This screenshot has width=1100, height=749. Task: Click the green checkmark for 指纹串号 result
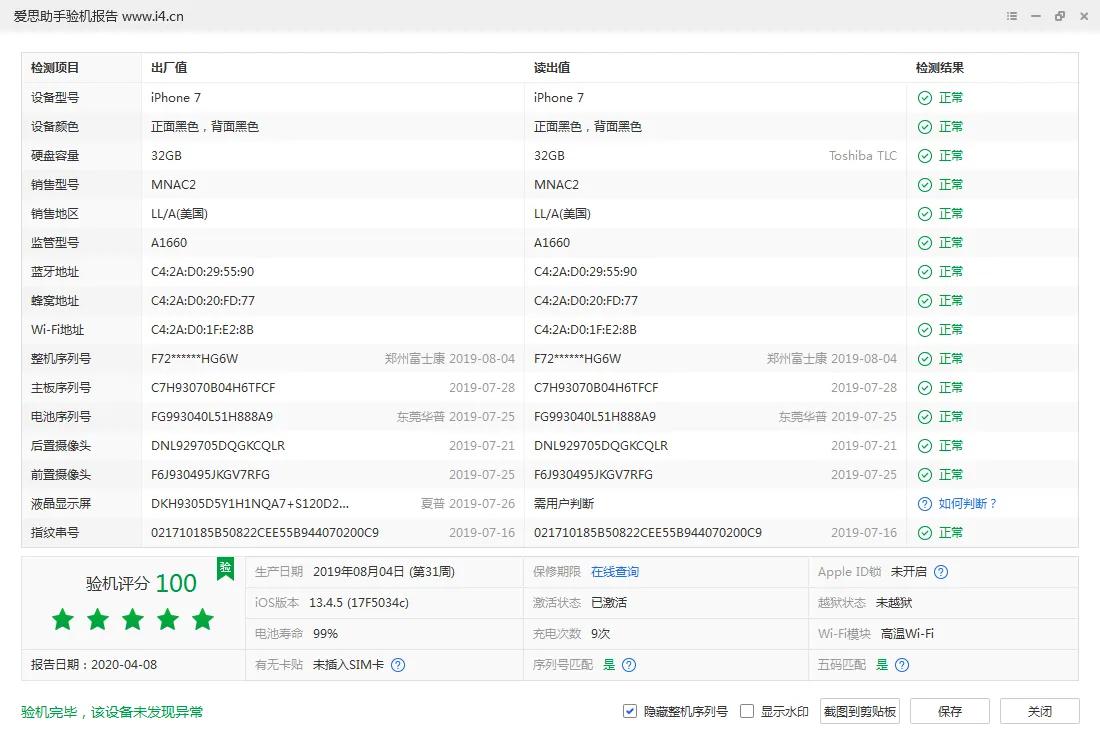point(924,532)
